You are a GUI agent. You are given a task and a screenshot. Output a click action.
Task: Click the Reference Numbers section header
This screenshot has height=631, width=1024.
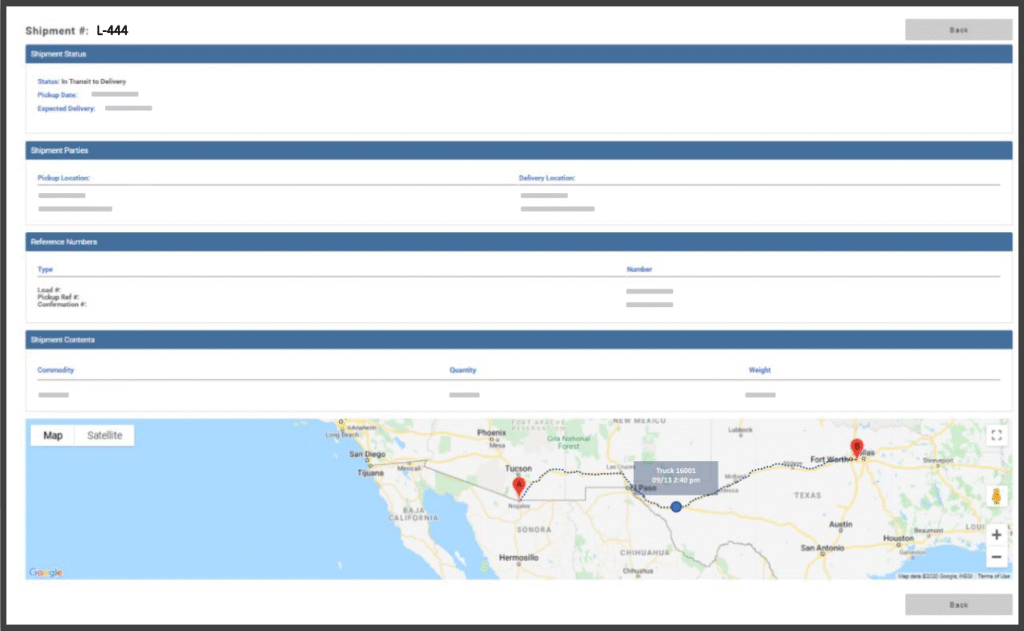pyautogui.click(x=518, y=242)
